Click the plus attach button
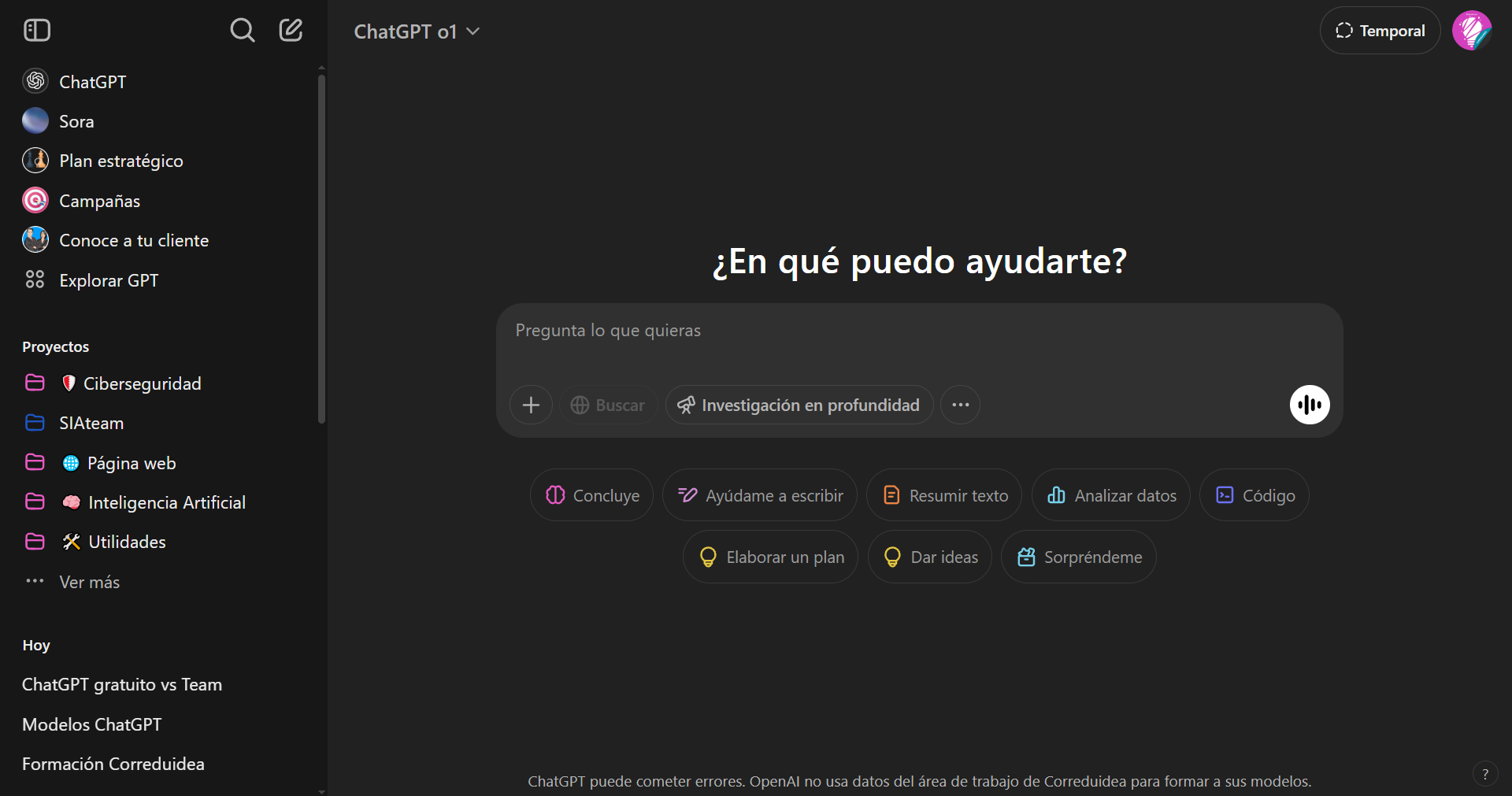The width and height of the screenshot is (1512, 796). click(x=531, y=405)
